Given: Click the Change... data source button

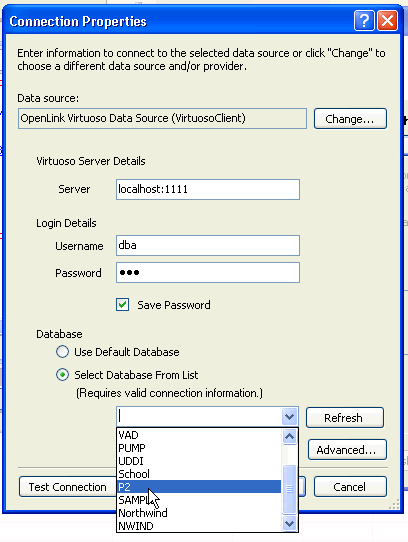Looking at the screenshot, I should (350, 119).
